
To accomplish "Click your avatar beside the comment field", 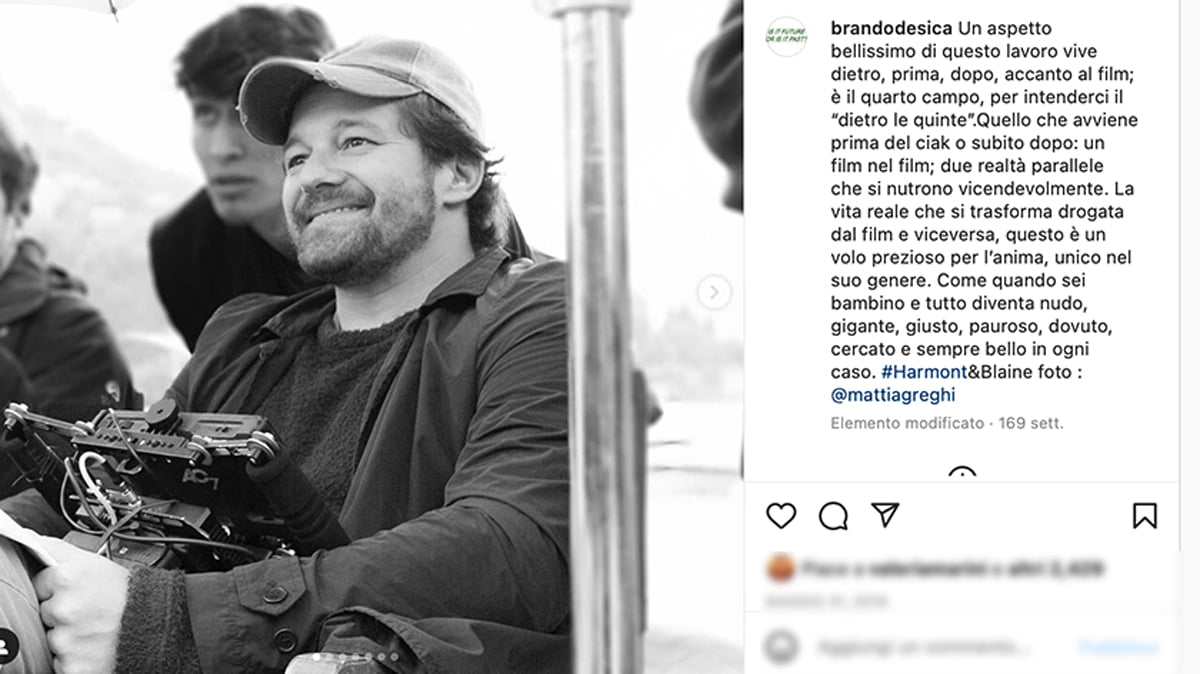I will point(781,647).
